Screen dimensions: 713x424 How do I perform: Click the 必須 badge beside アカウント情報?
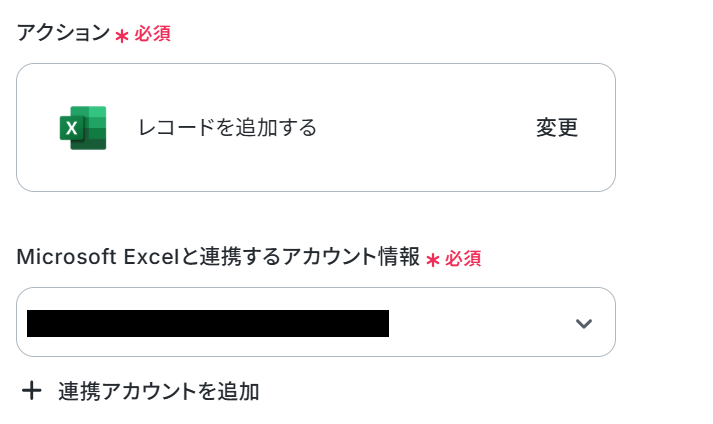click(x=463, y=258)
